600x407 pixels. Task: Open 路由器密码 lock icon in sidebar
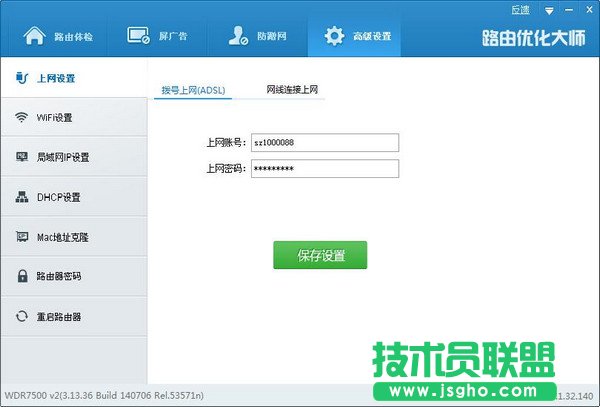(21, 276)
